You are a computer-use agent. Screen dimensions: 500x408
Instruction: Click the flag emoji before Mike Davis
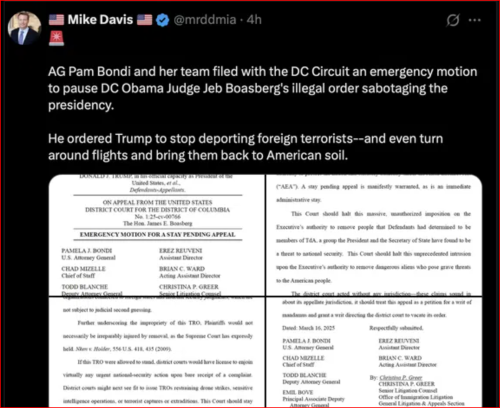[x=56, y=20]
